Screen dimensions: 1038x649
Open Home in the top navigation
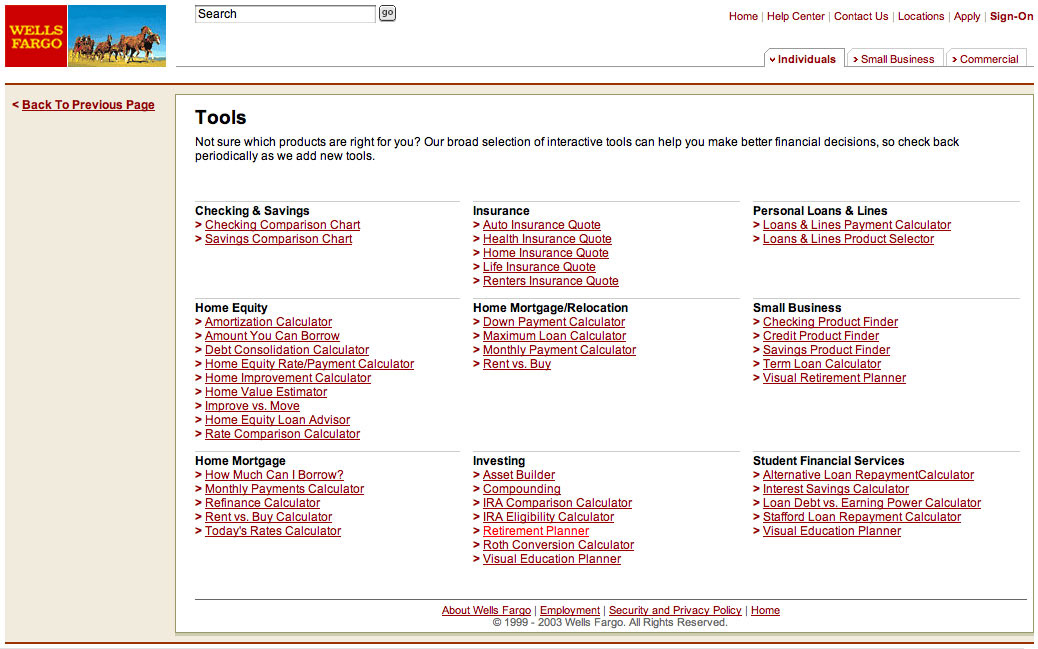(x=743, y=17)
